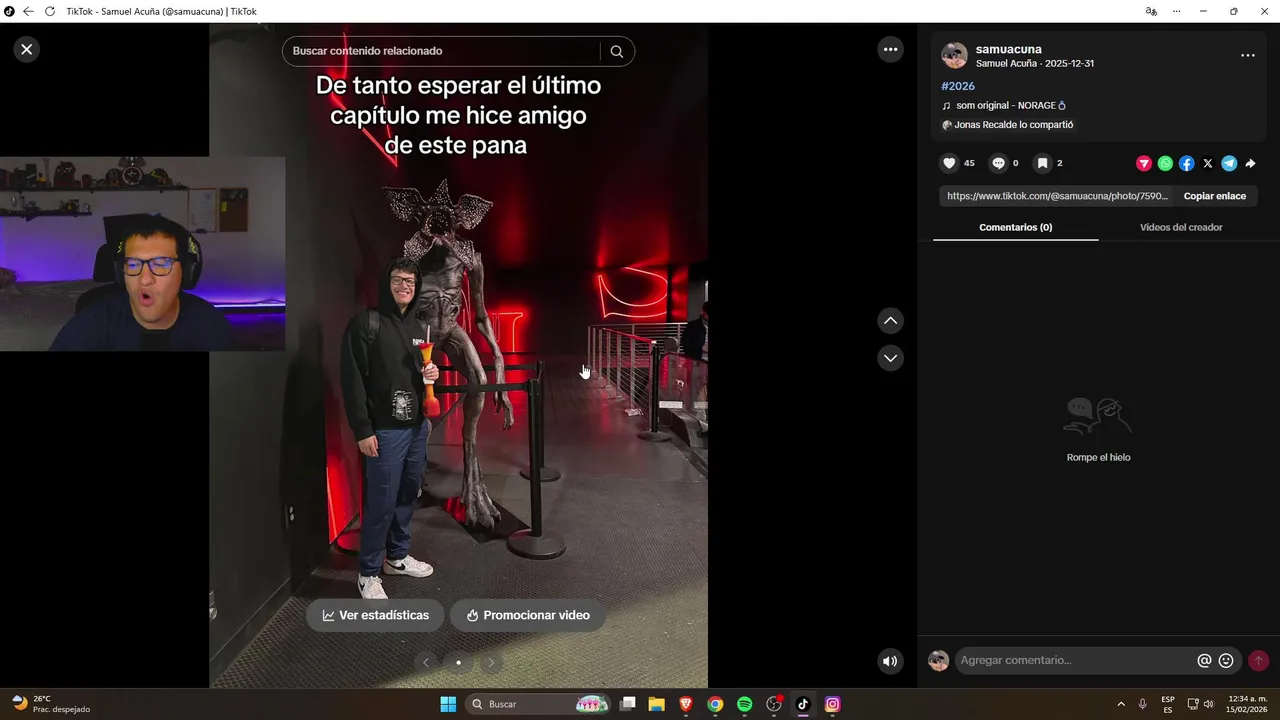Open weather widget 26°C
The width and height of the screenshot is (1280, 720).
click(x=50, y=704)
